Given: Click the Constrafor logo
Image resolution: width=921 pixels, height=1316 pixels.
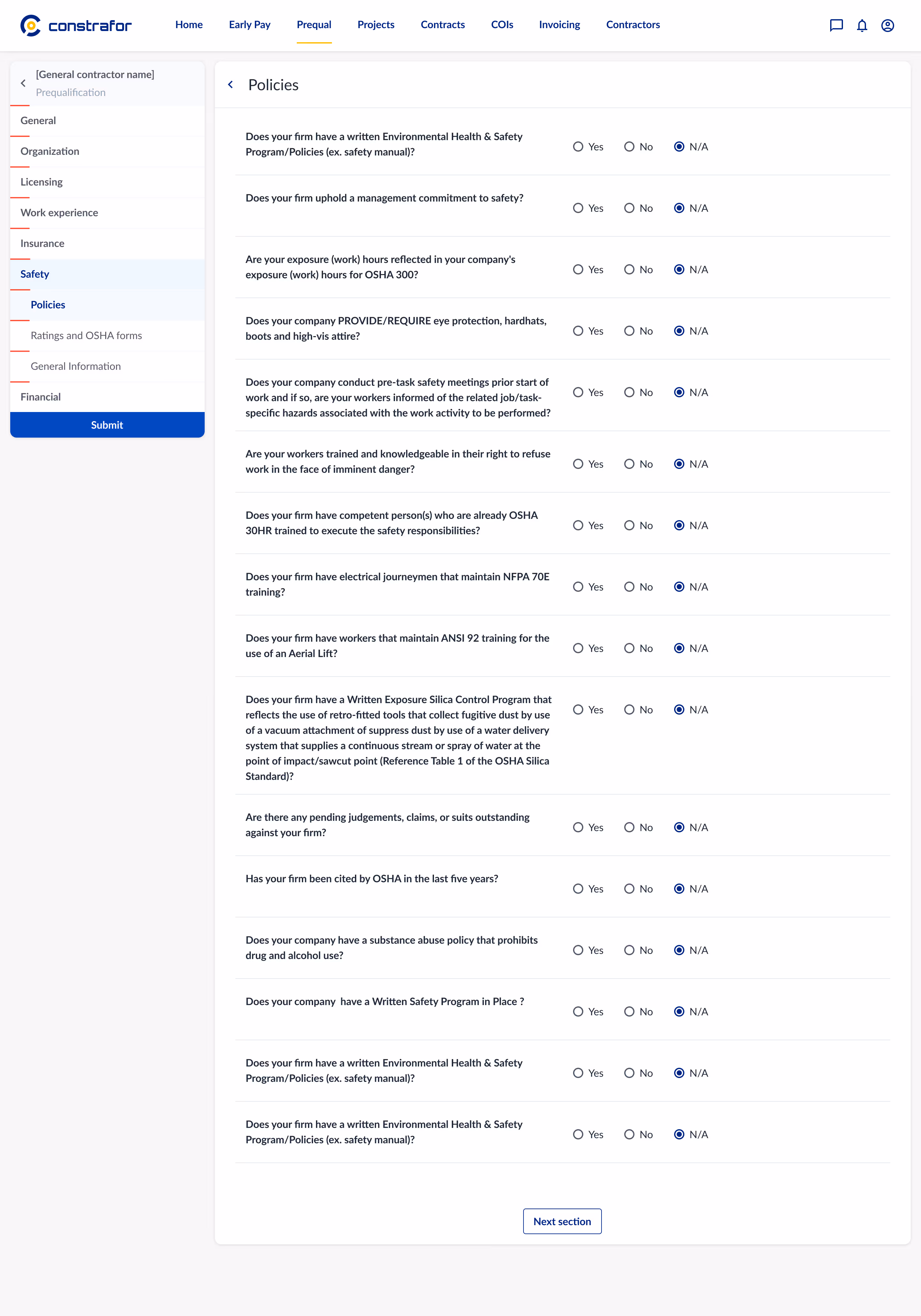Looking at the screenshot, I should pyautogui.click(x=76, y=25).
